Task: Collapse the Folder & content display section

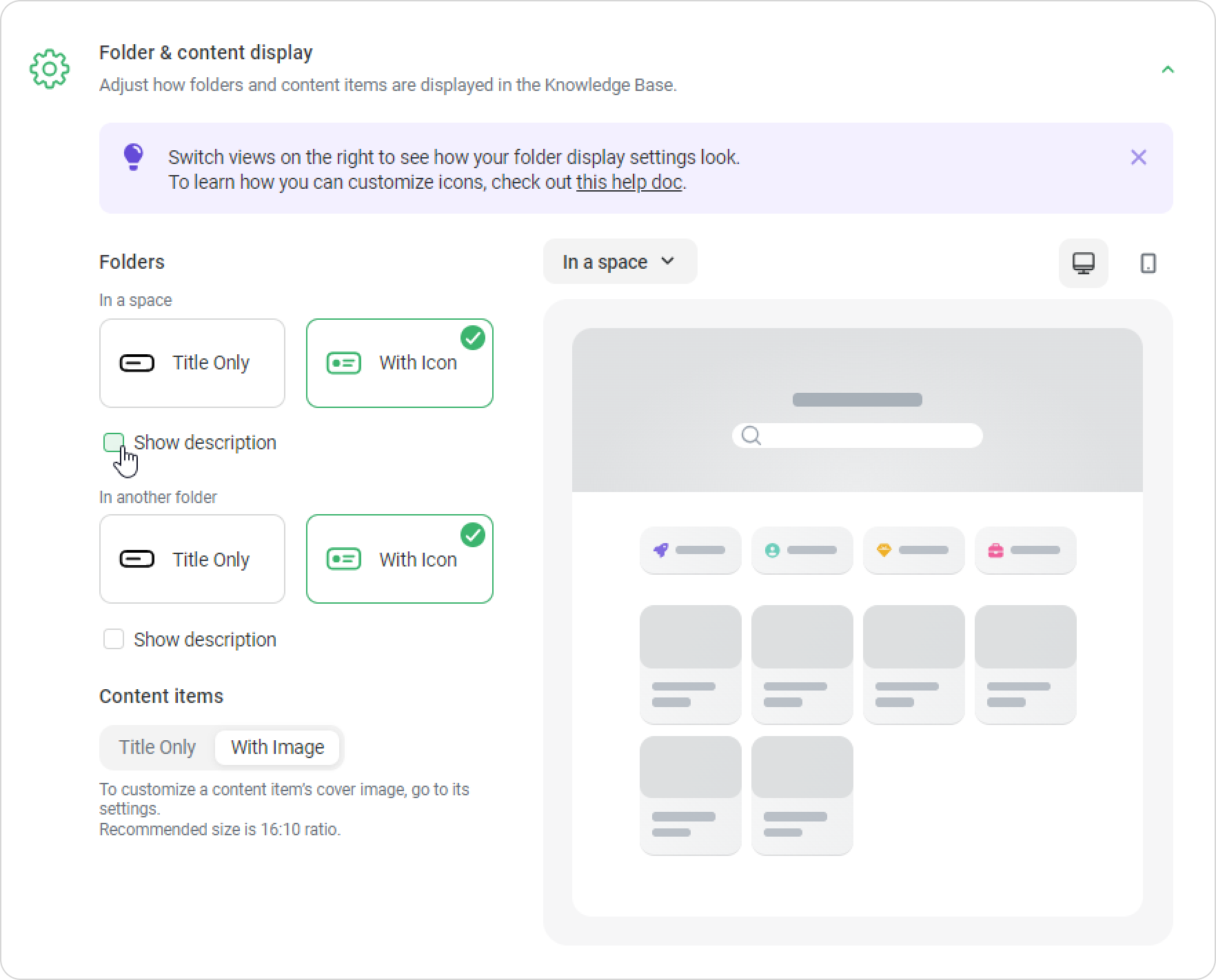Action: tap(1168, 70)
